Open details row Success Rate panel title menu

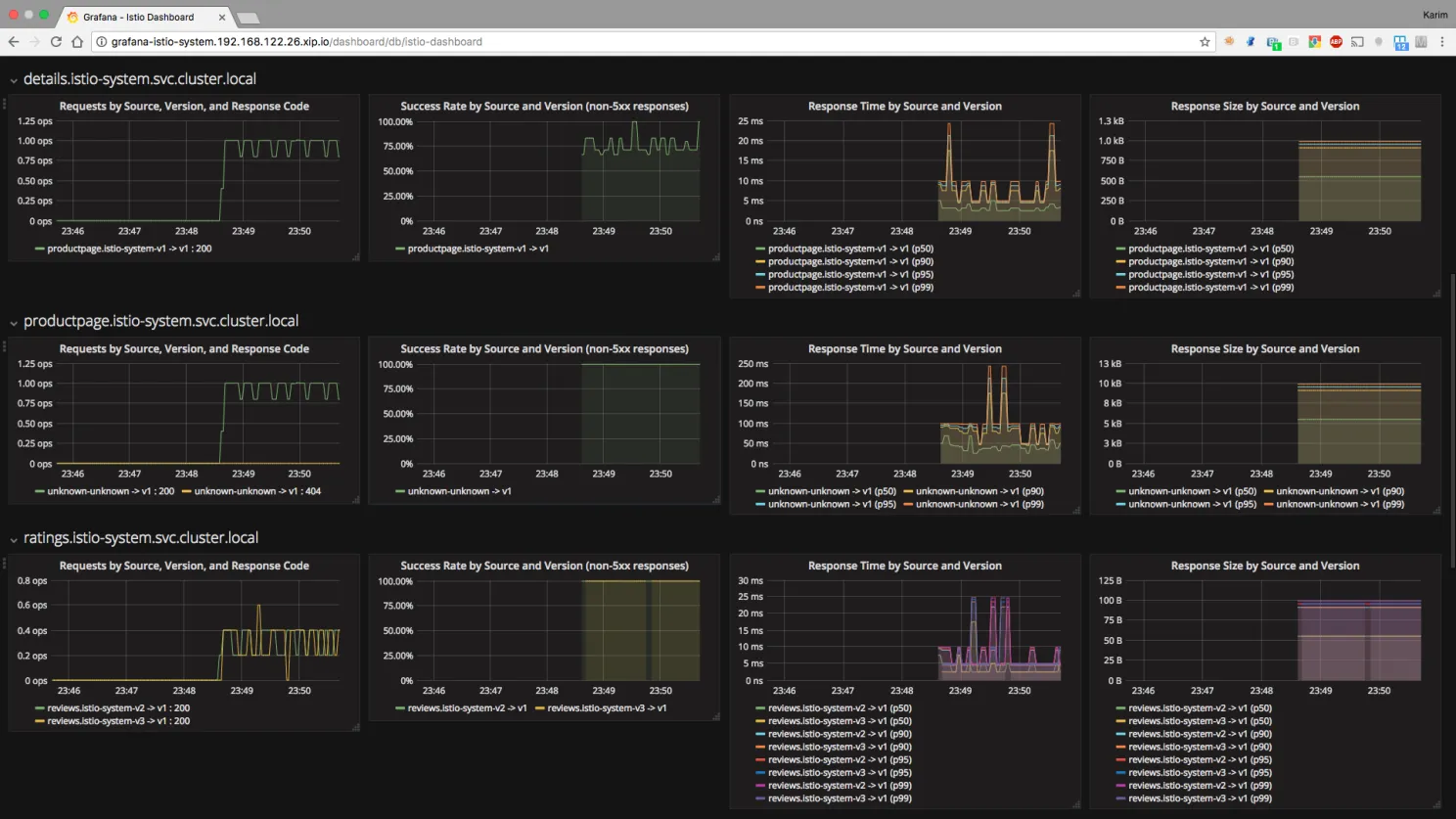(x=544, y=106)
